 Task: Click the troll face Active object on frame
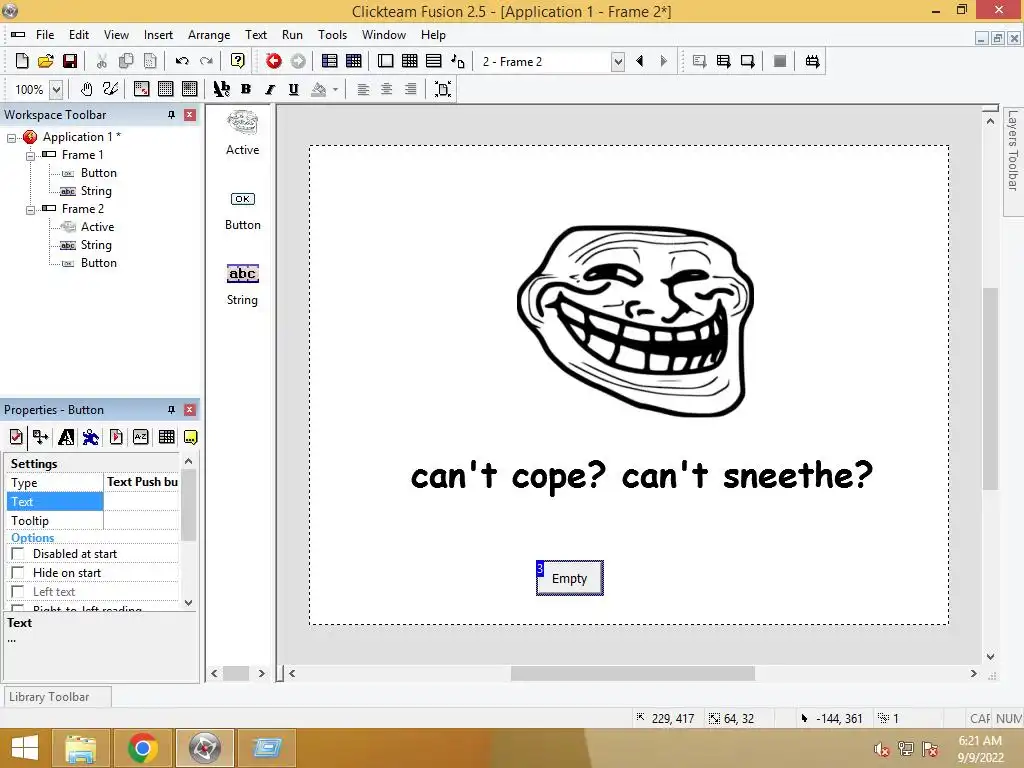click(635, 321)
